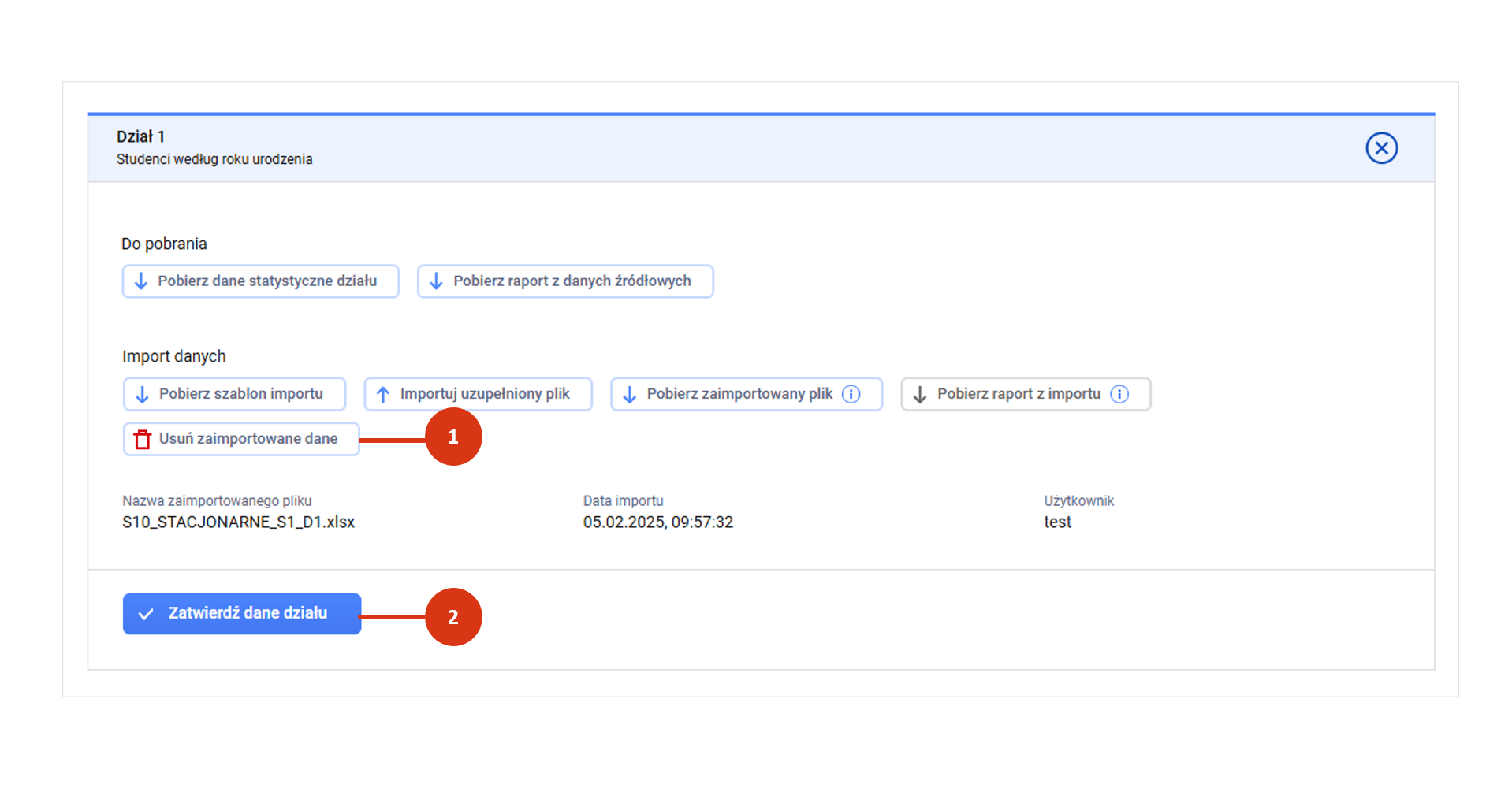The image size is (1512, 803).
Task: Click the upload arrow icon on Importuj
Action: tap(383, 395)
